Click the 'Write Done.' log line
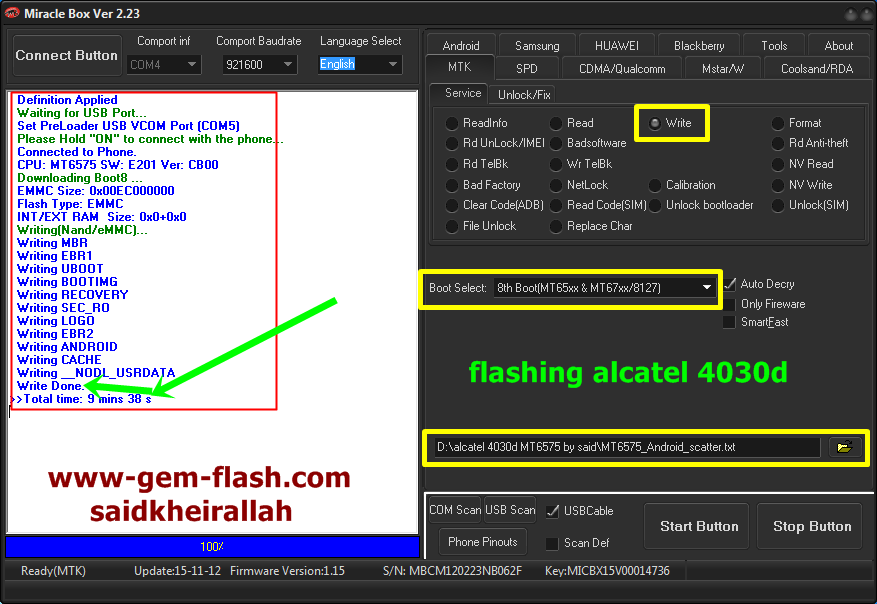The width and height of the screenshot is (877, 604). click(x=50, y=386)
